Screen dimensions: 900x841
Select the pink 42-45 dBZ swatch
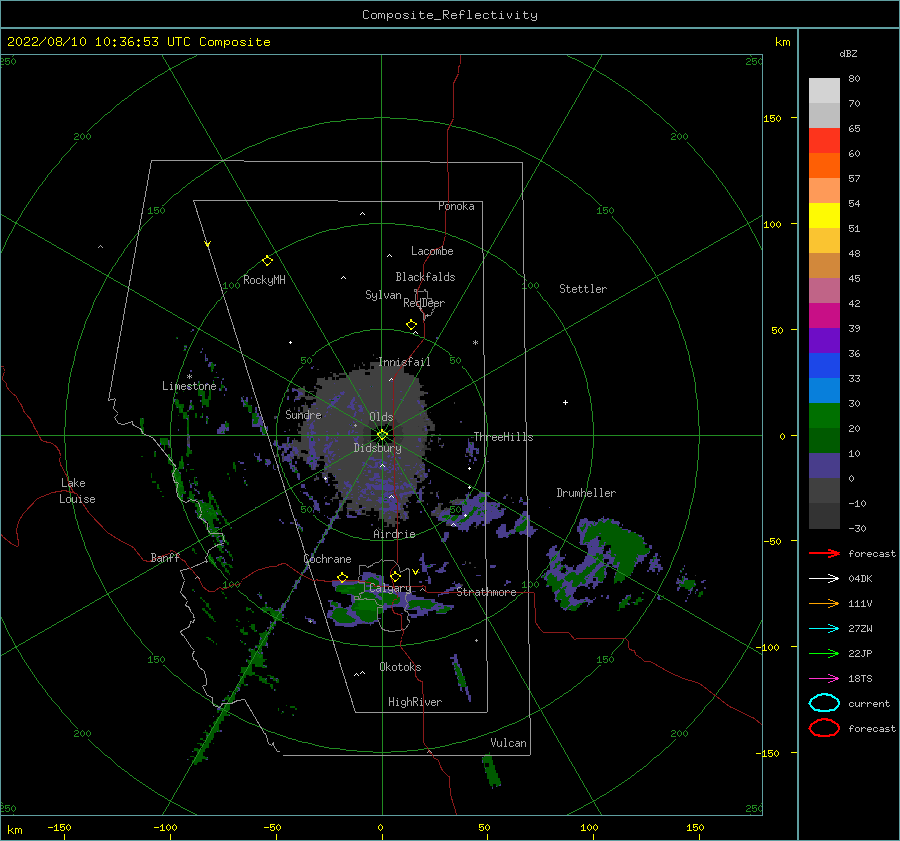click(x=824, y=290)
